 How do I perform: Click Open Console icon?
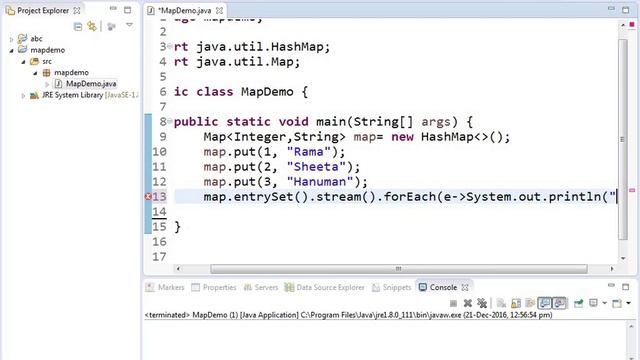[617, 303]
